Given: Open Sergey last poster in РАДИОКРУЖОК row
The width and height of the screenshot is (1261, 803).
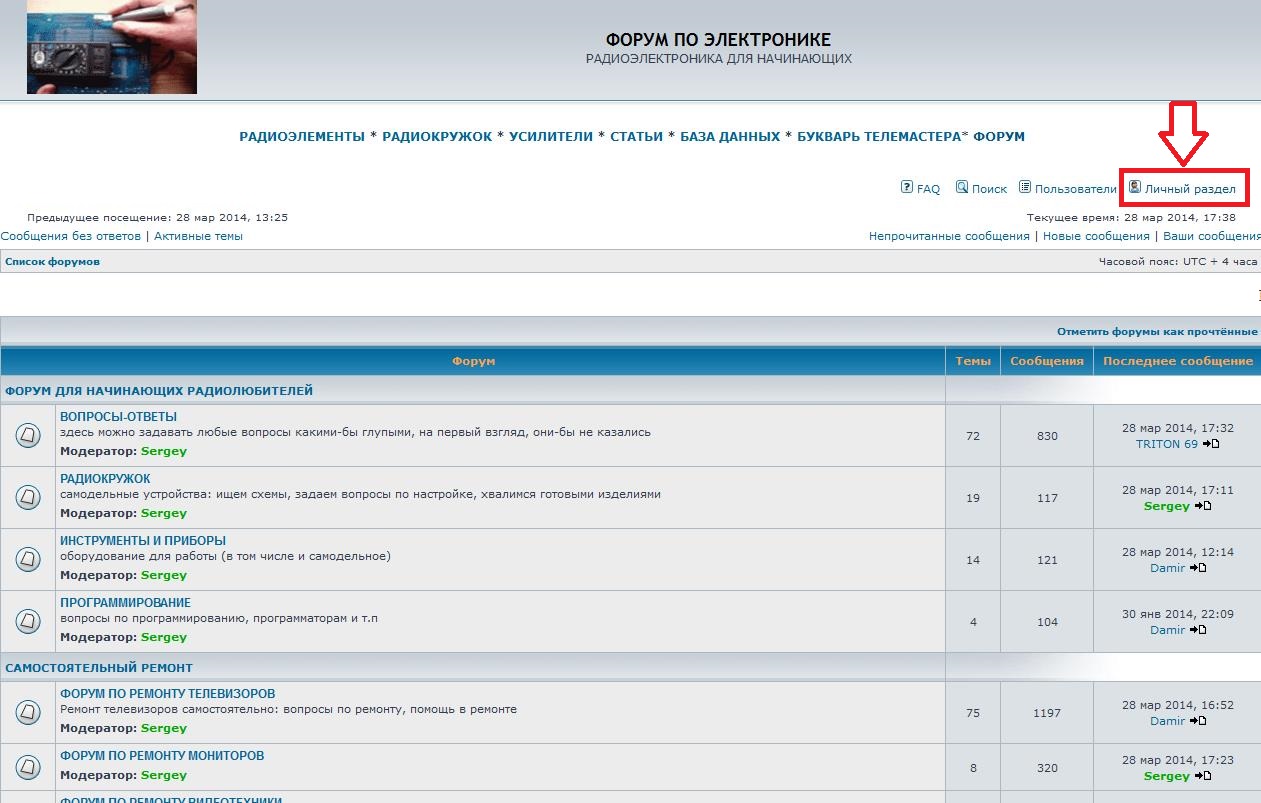Looking at the screenshot, I should tap(1166, 506).
